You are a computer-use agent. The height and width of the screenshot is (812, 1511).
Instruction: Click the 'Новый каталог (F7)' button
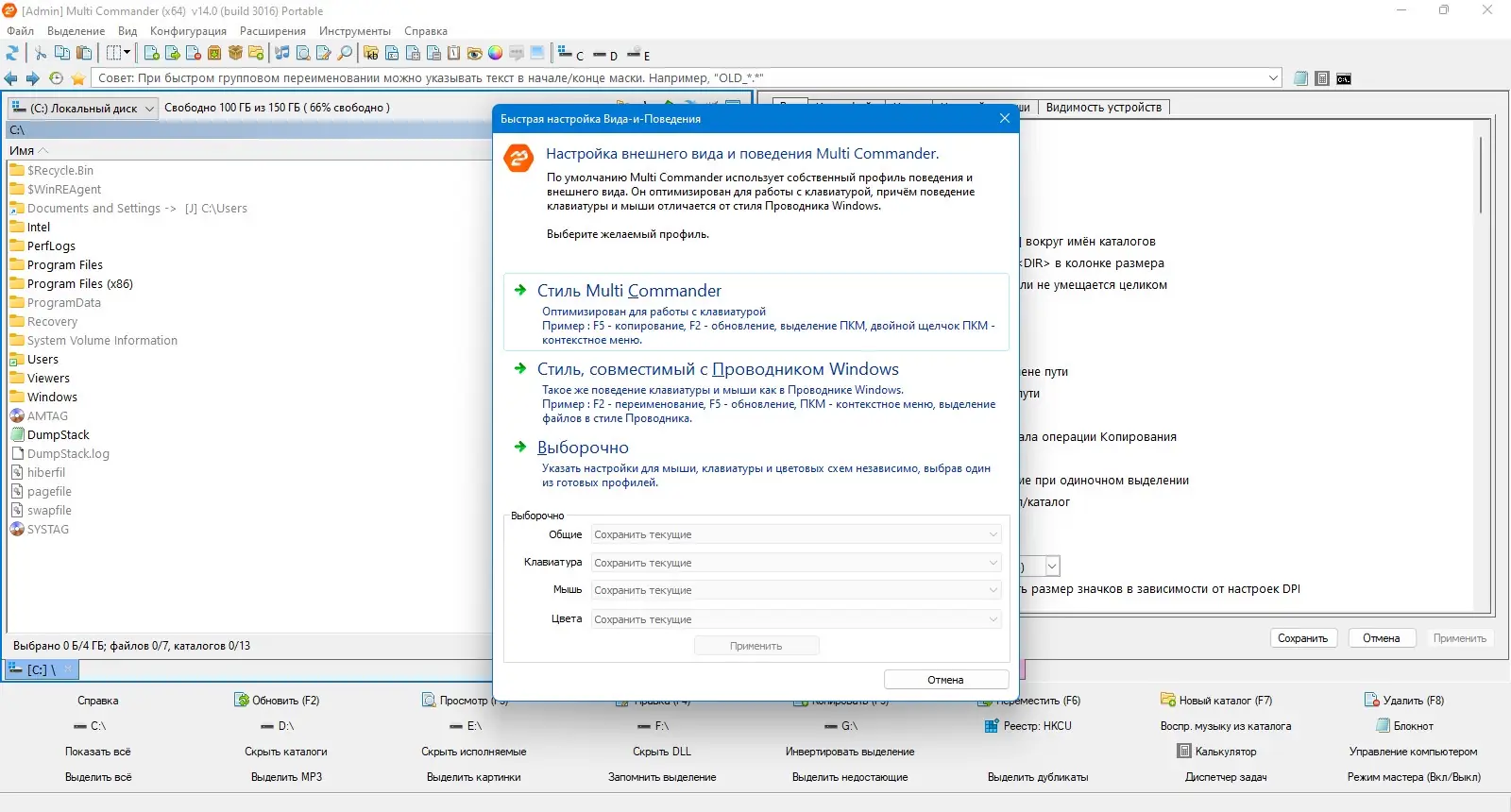1216,701
